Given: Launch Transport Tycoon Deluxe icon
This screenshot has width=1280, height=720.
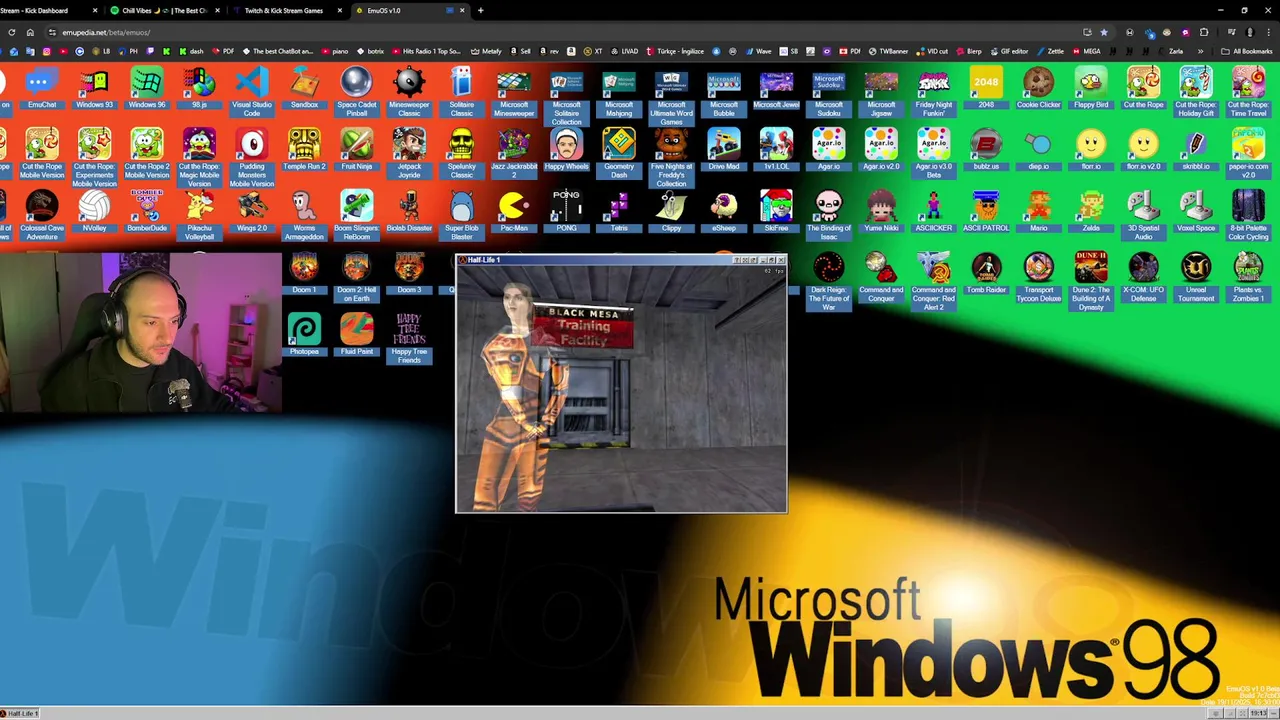Looking at the screenshot, I should click(1038, 277).
